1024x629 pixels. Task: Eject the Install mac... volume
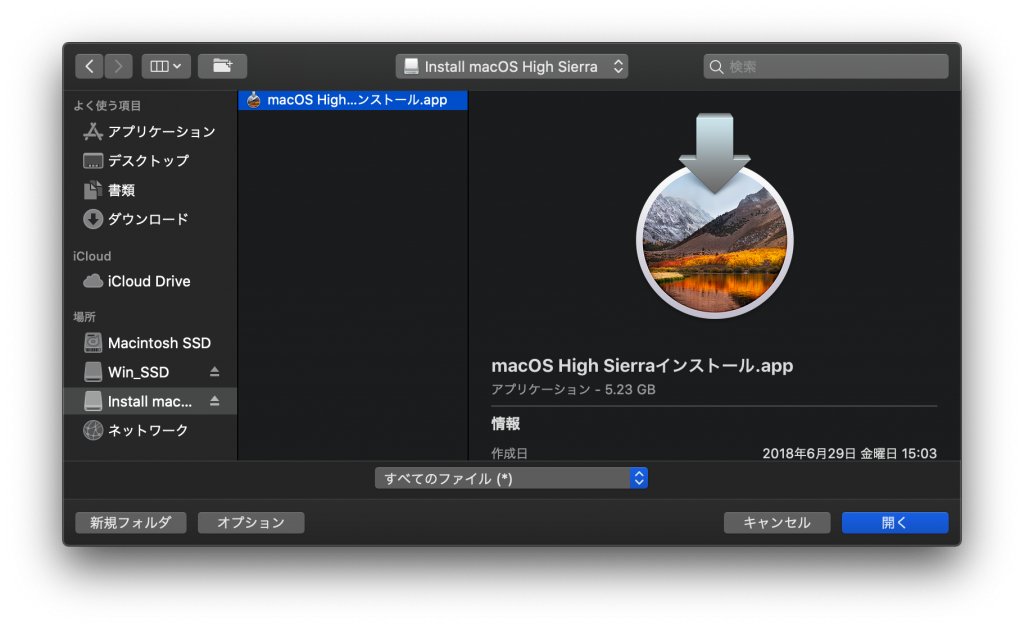(214, 401)
